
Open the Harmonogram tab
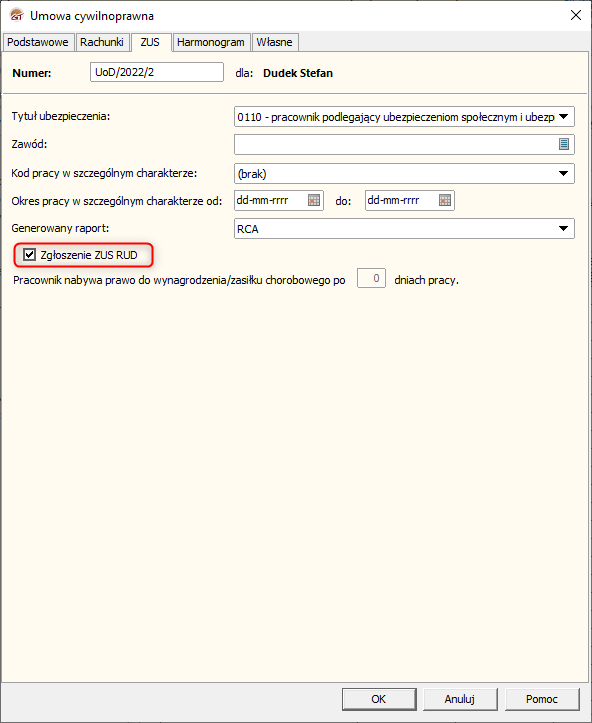211,42
